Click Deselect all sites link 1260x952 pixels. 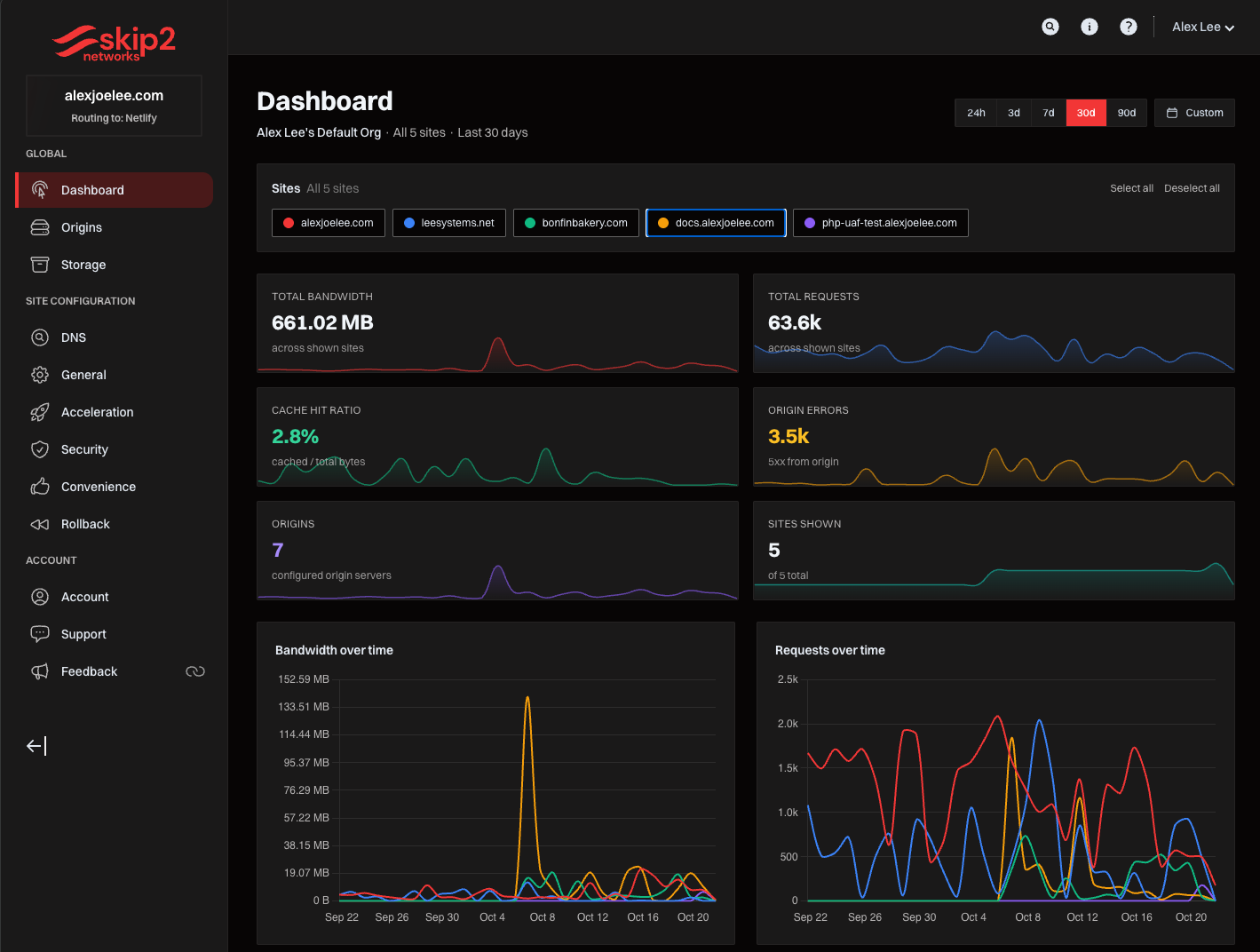1192,188
